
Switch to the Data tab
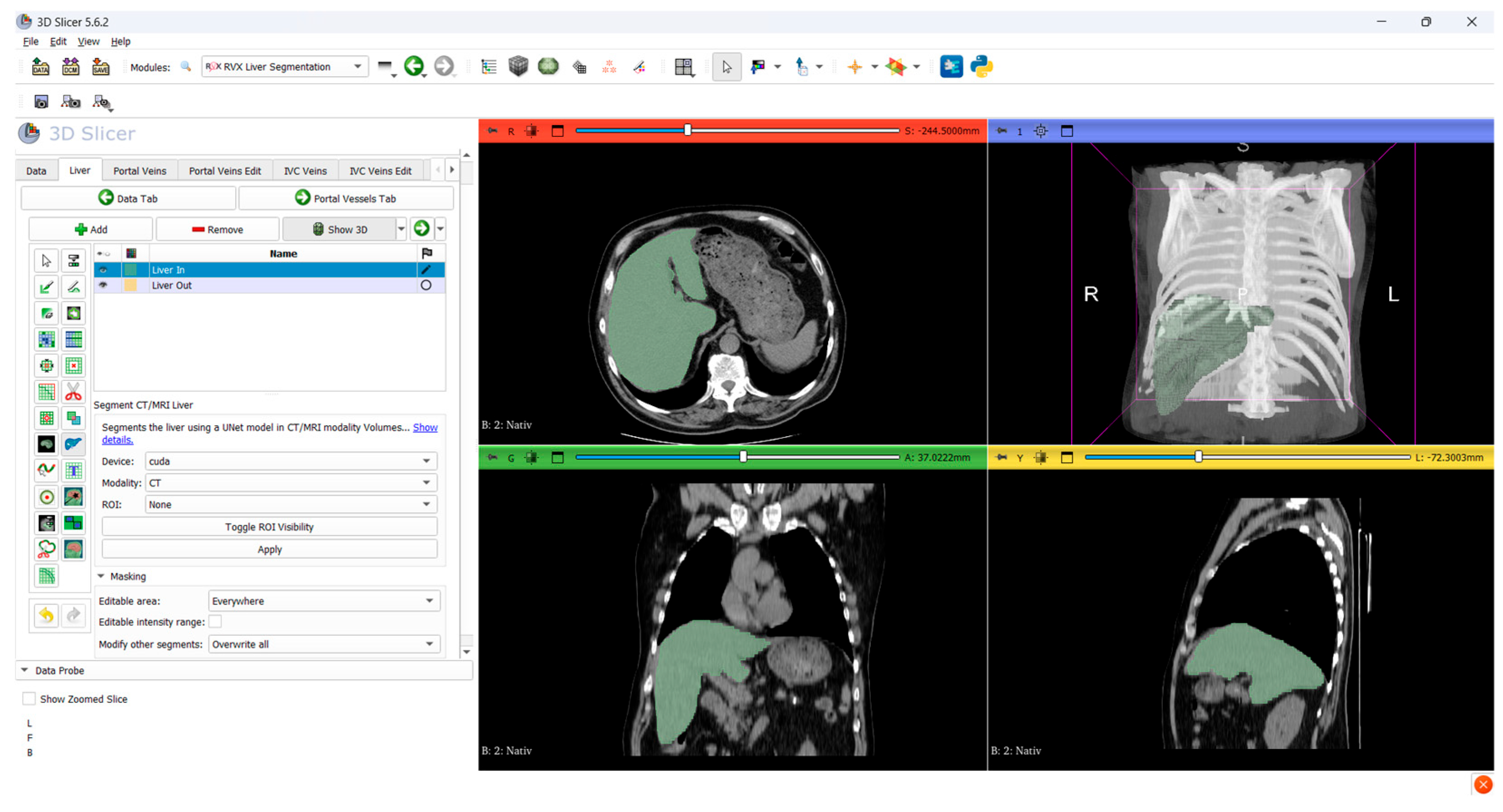point(36,171)
